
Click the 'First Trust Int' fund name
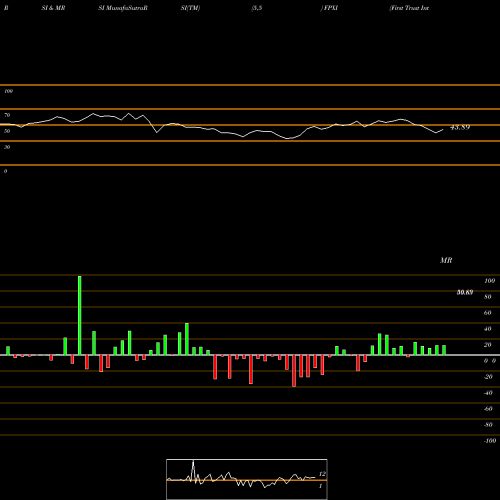click(x=409, y=8)
